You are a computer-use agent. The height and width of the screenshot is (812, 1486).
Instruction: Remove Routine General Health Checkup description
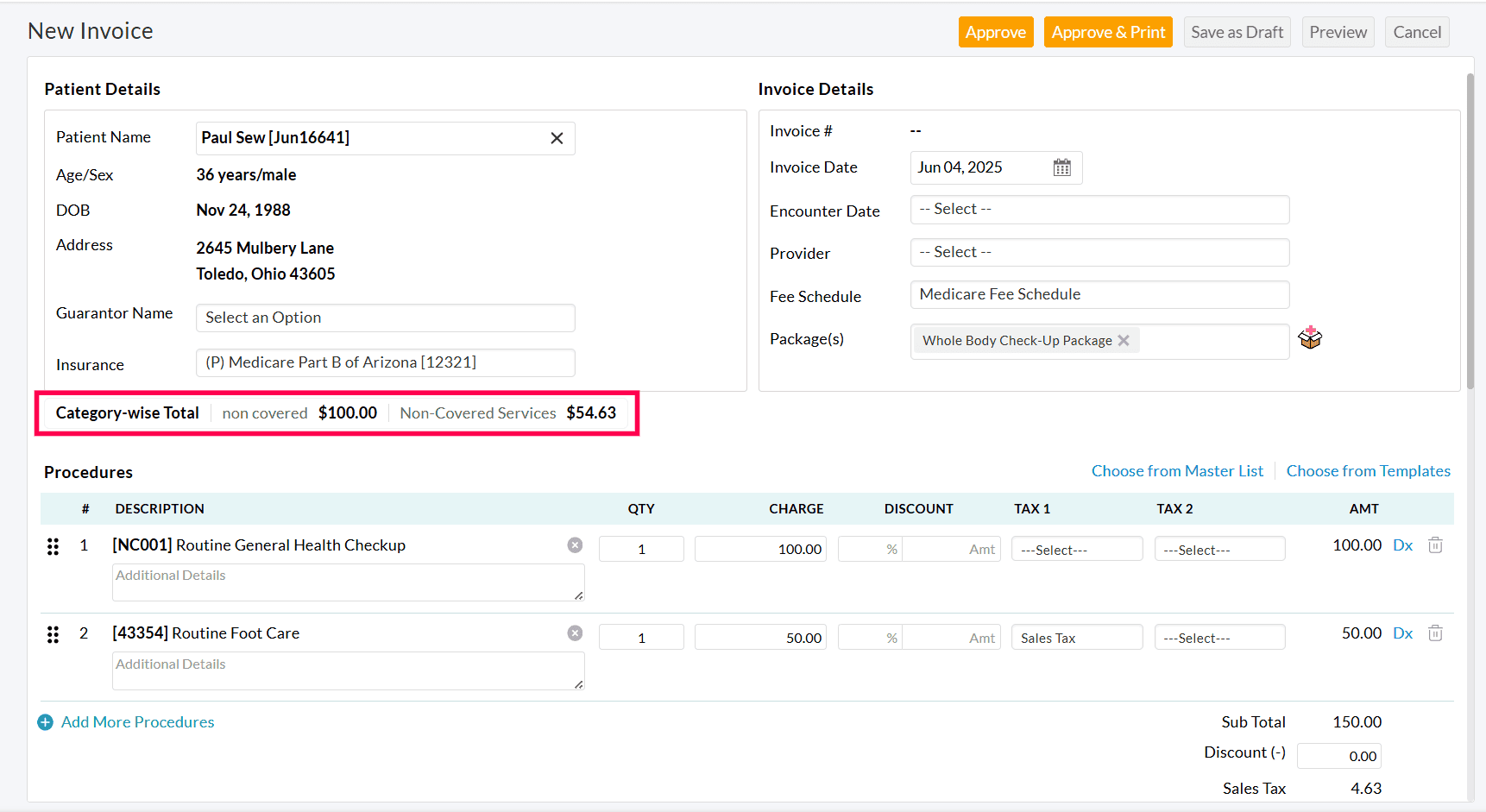pyautogui.click(x=575, y=545)
